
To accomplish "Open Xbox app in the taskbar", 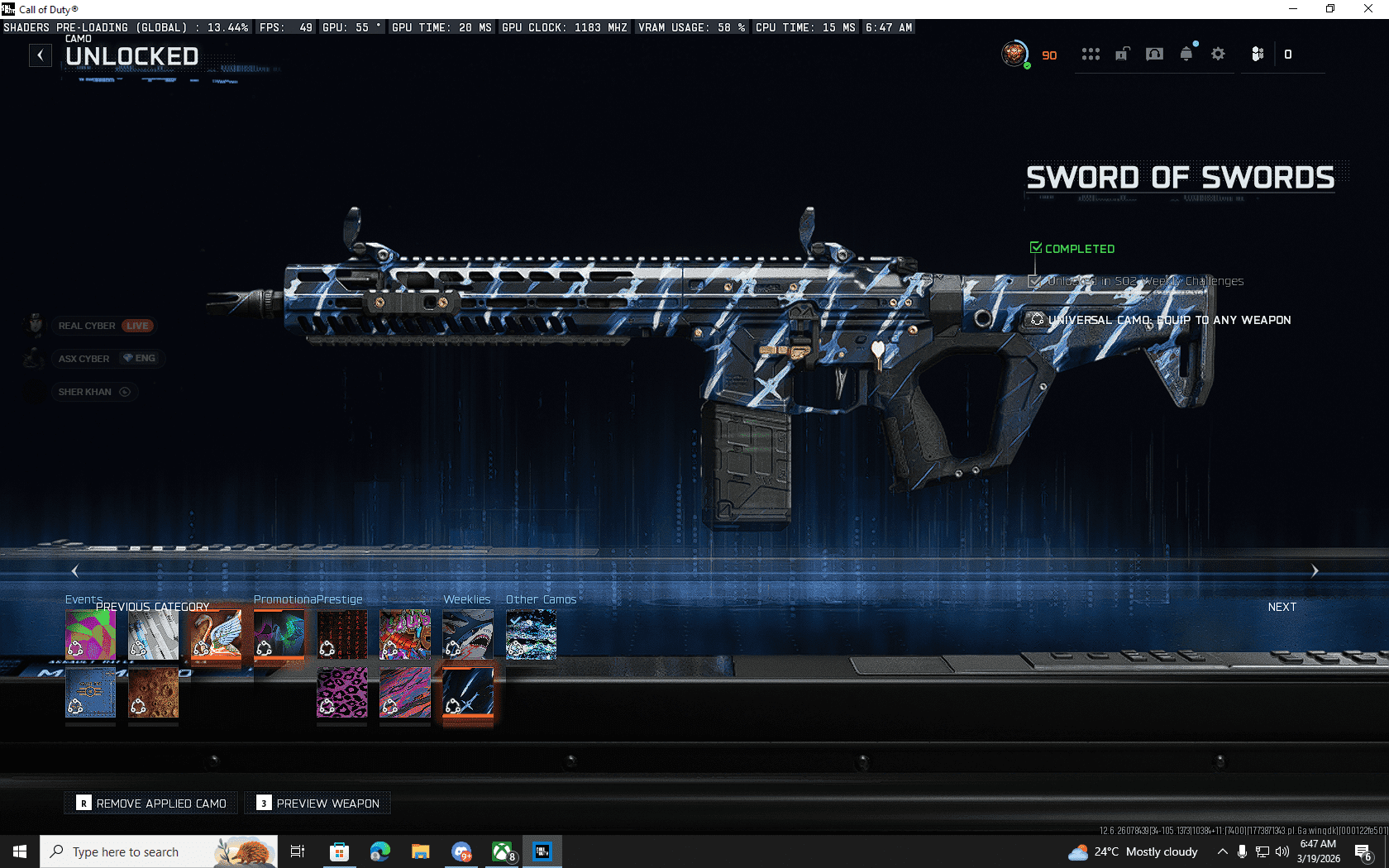I will pyautogui.click(x=503, y=851).
